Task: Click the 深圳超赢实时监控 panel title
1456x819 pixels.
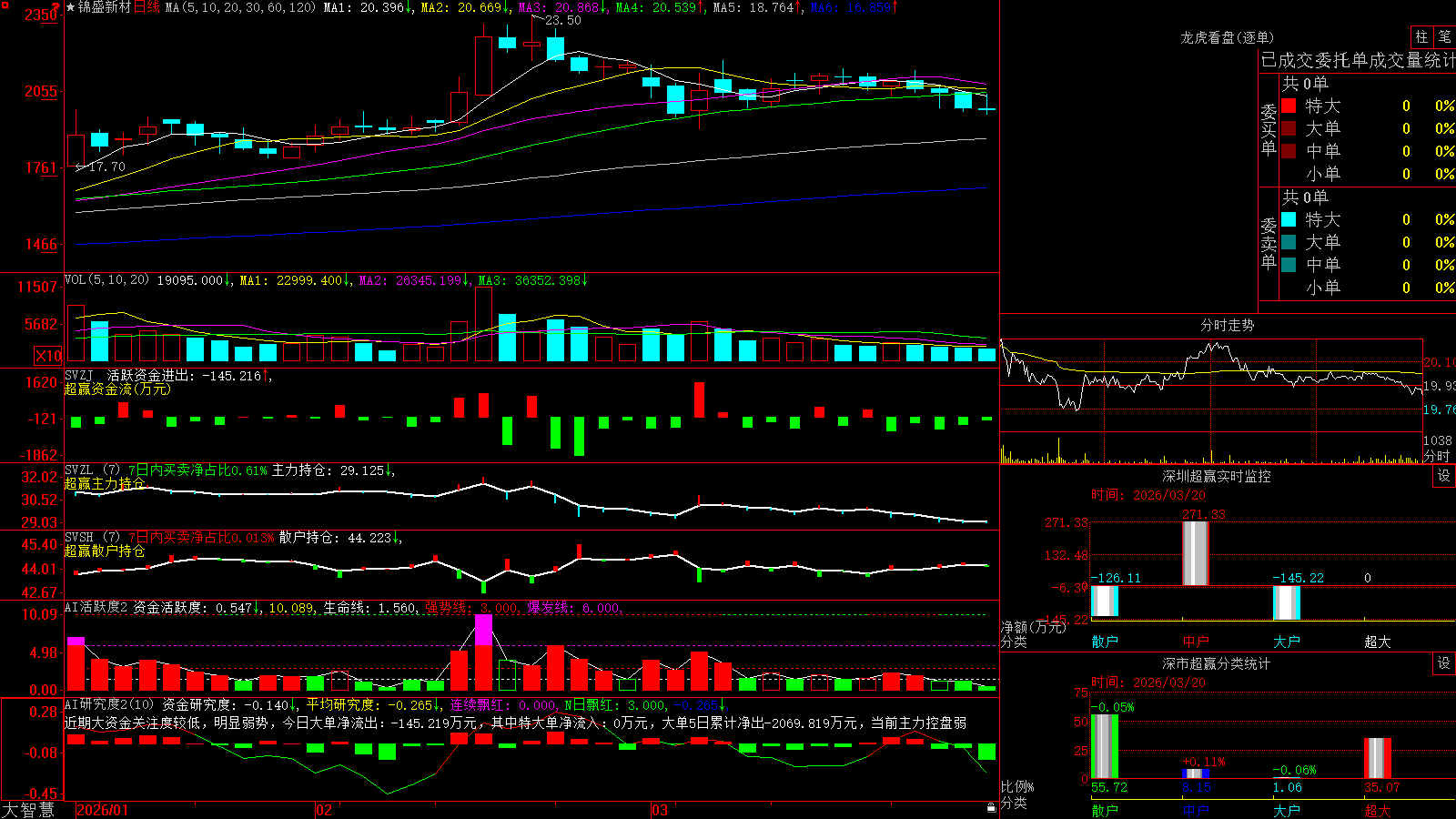Action: pos(1216,476)
